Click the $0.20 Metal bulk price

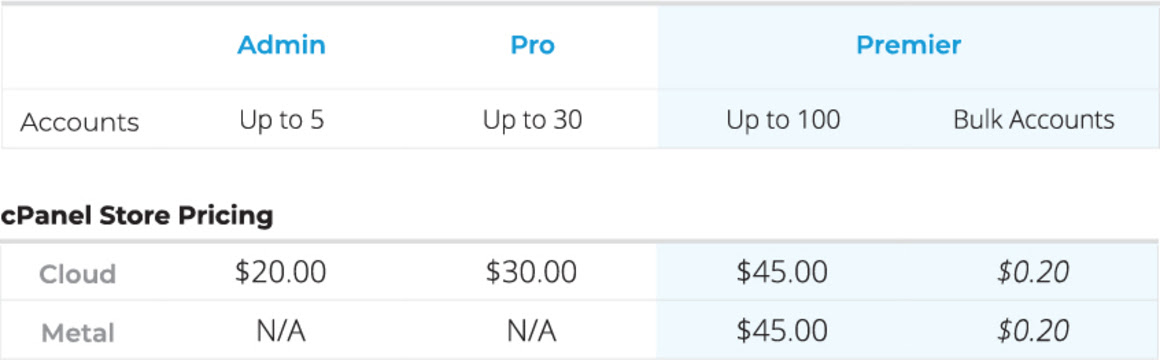click(1033, 331)
